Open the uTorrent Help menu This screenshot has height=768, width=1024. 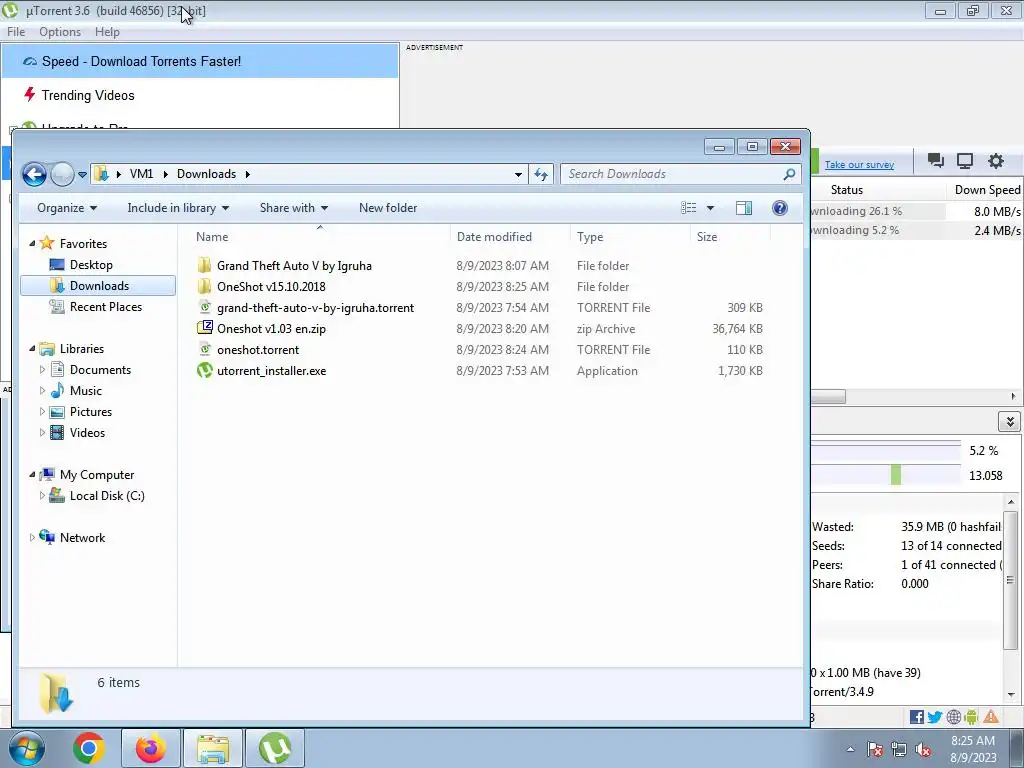[107, 32]
